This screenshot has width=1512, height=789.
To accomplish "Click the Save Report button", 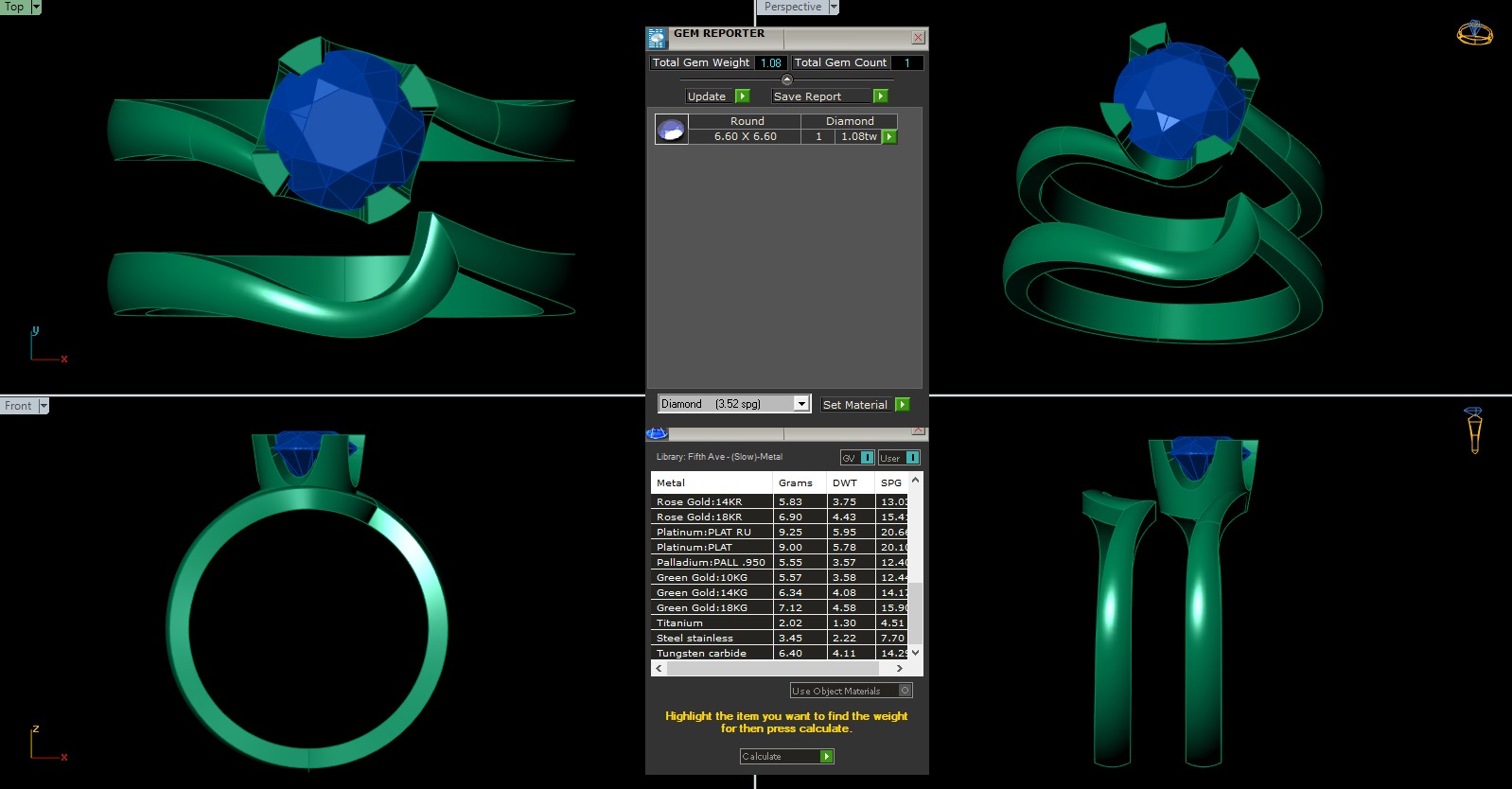I will coord(821,96).
